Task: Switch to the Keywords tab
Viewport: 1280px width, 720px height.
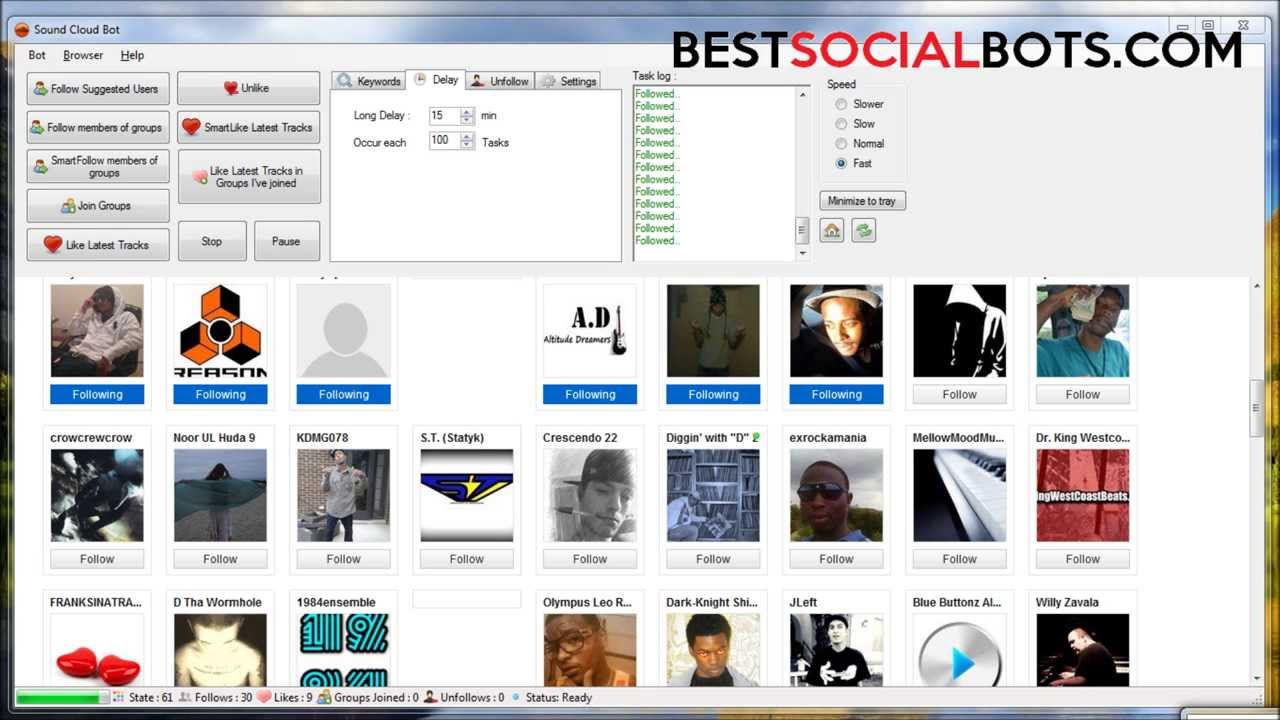Action: 369,81
